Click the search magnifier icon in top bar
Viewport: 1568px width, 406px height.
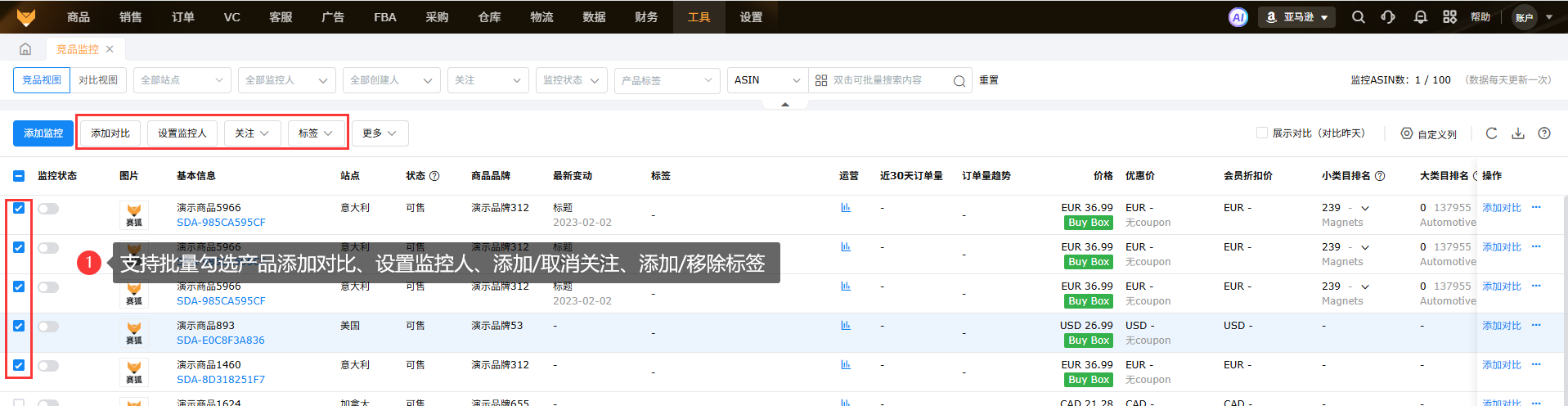(x=1358, y=17)
